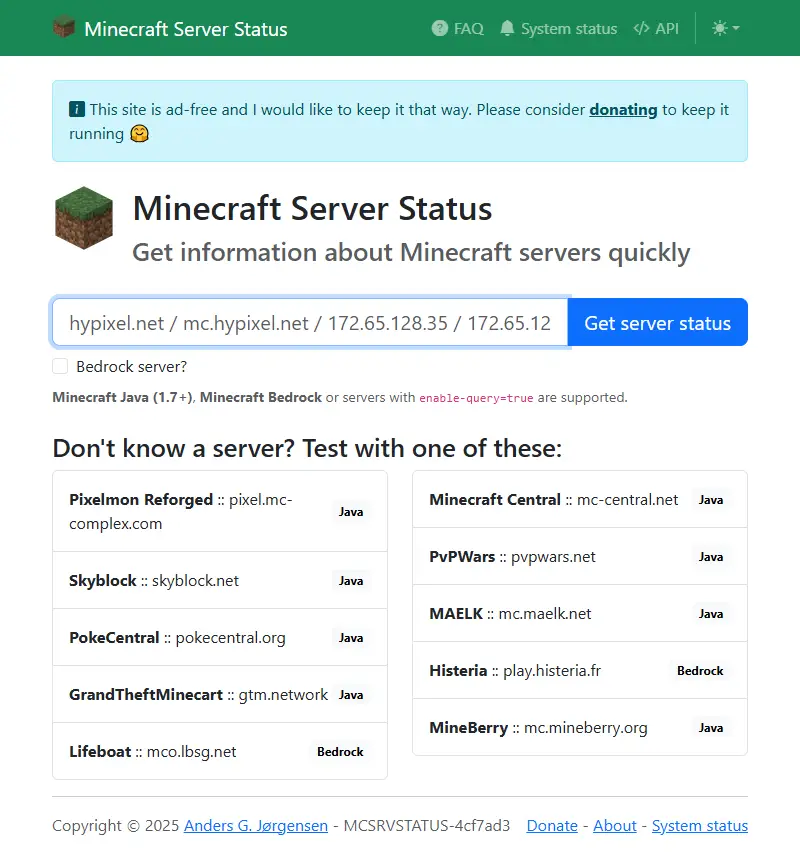Click the Java badge on Pixelmon Reforged row
This screenshot has height=853, width=800.
pos(351,512)
